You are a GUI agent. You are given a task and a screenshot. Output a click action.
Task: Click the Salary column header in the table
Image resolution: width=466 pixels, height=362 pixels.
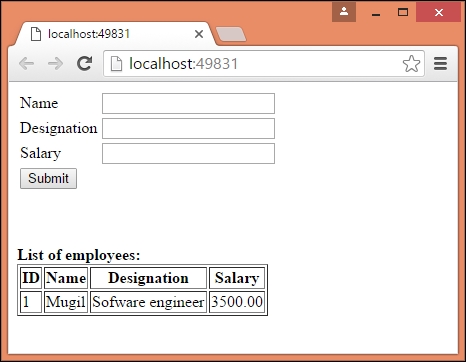[x=237, y=278]
